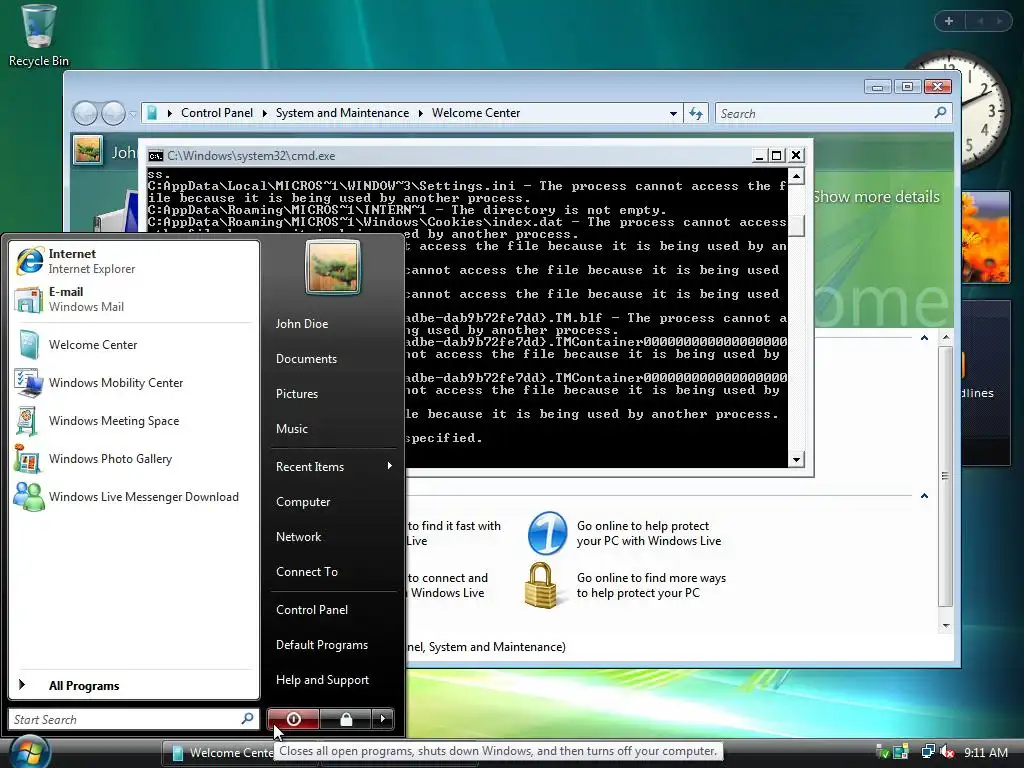Viewport: 1024px width, 768px height.
Task: Click the cmd.exe title bar icon
Action: click(x=155, y=155)
